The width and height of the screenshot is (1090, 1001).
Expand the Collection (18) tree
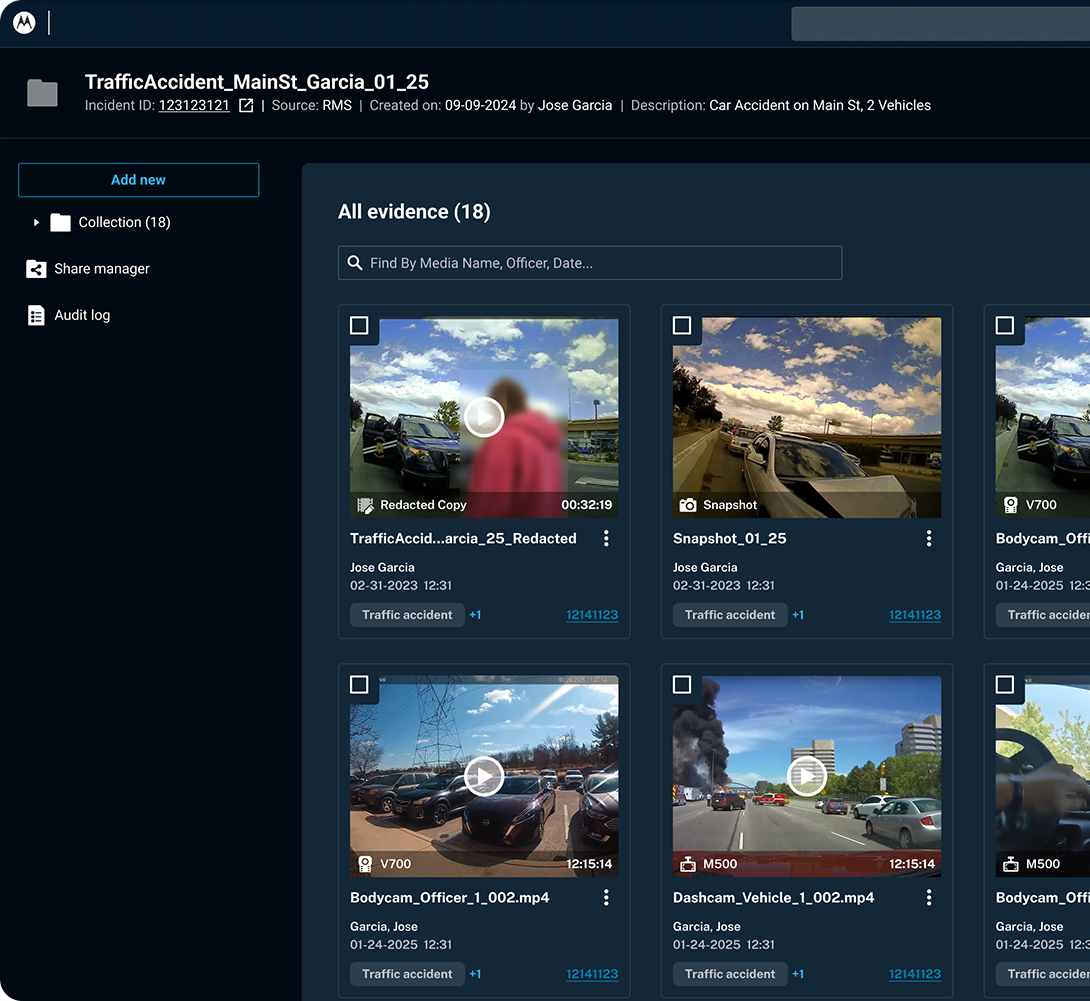(36, 222)
